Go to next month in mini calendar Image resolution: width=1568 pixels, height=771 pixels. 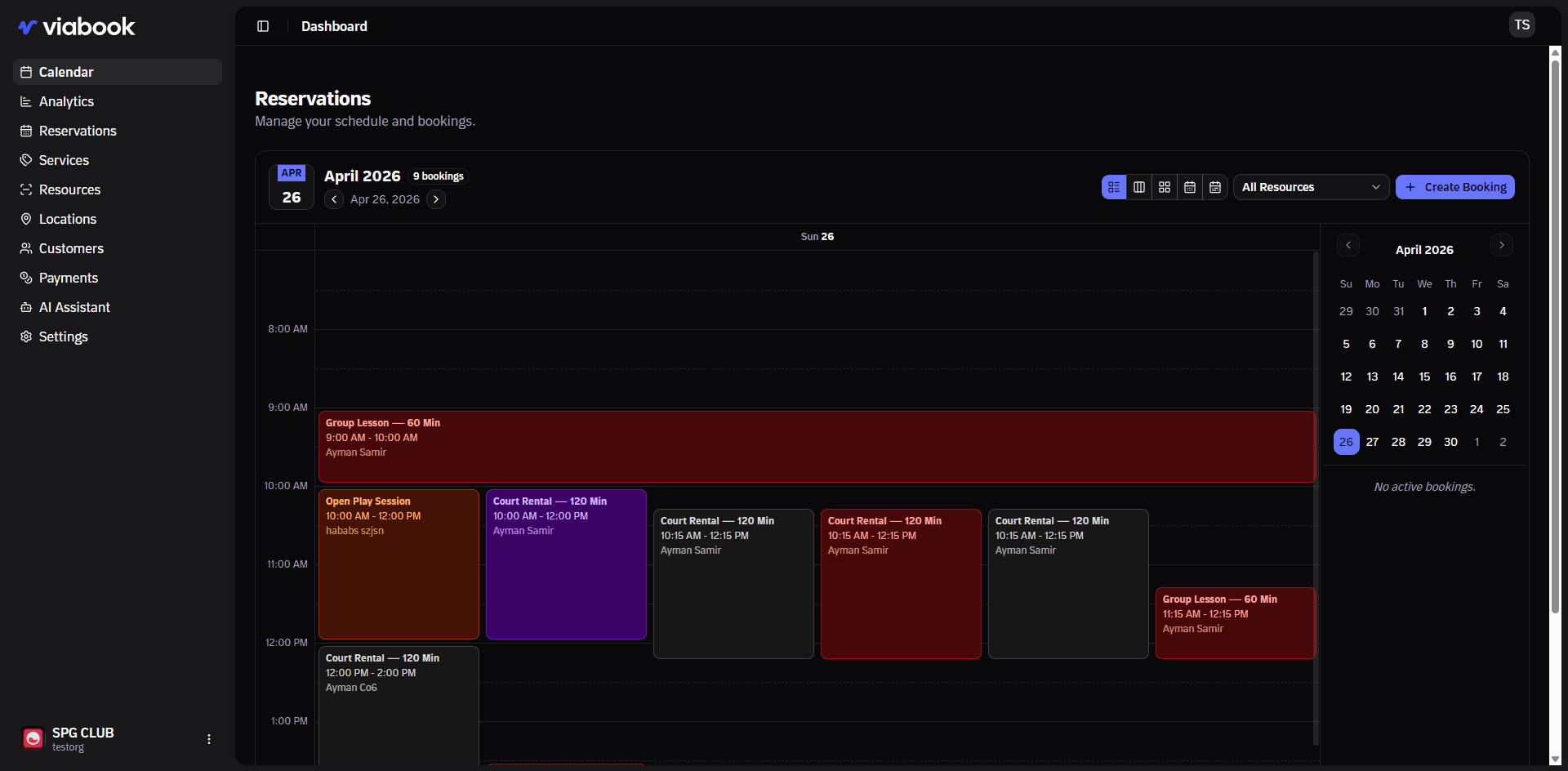[x=1501, y=245]
